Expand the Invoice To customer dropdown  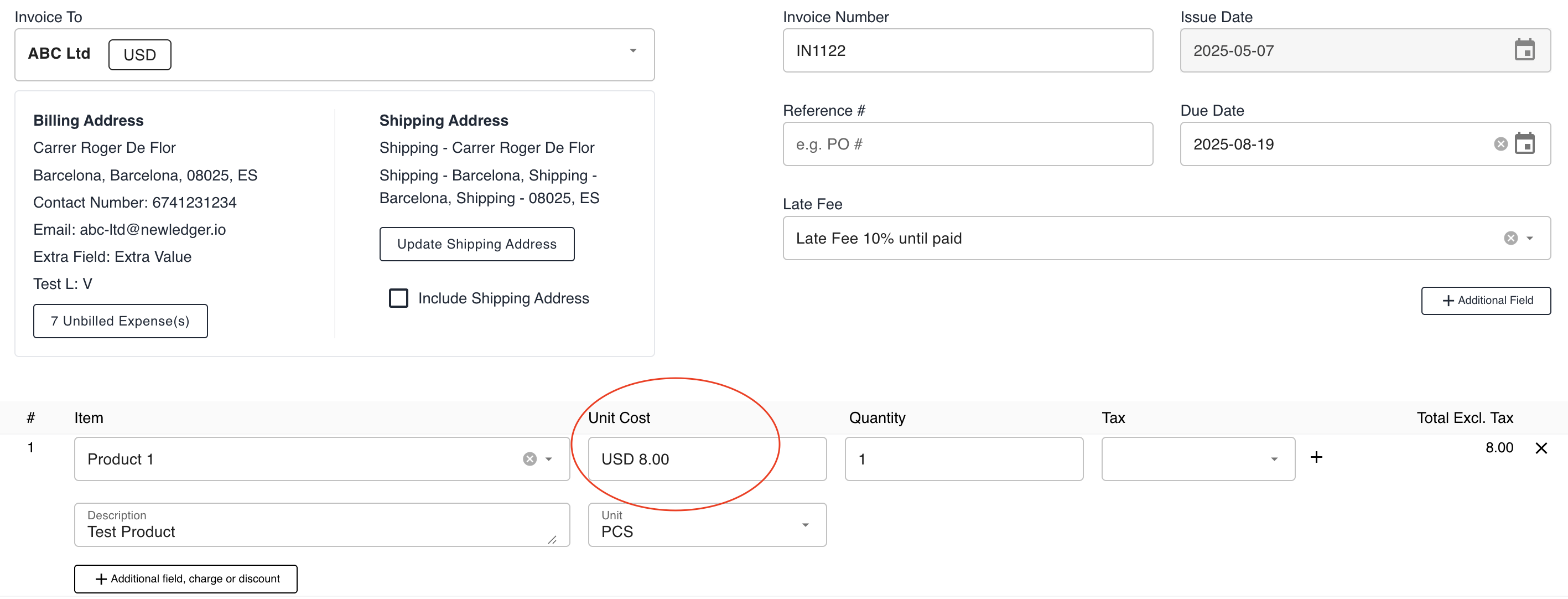tap(632, 51)
